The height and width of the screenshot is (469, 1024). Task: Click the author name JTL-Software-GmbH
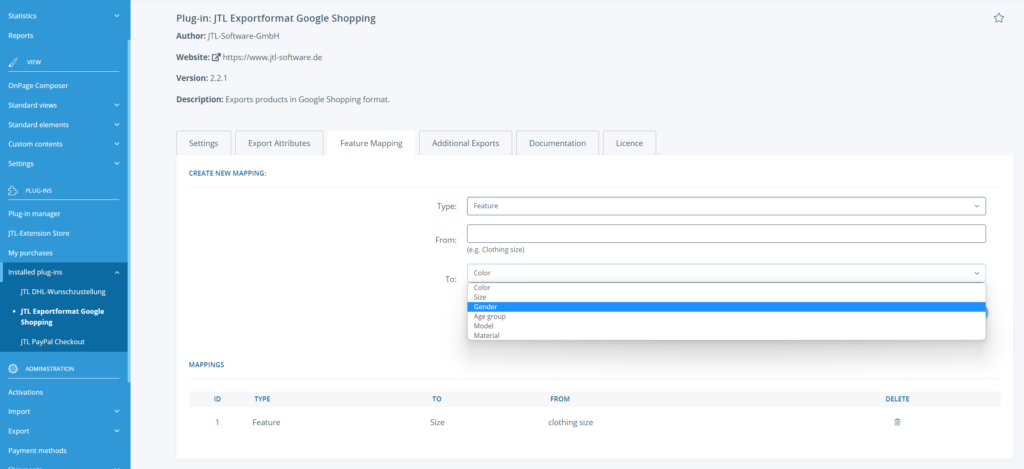click(243, 37)
